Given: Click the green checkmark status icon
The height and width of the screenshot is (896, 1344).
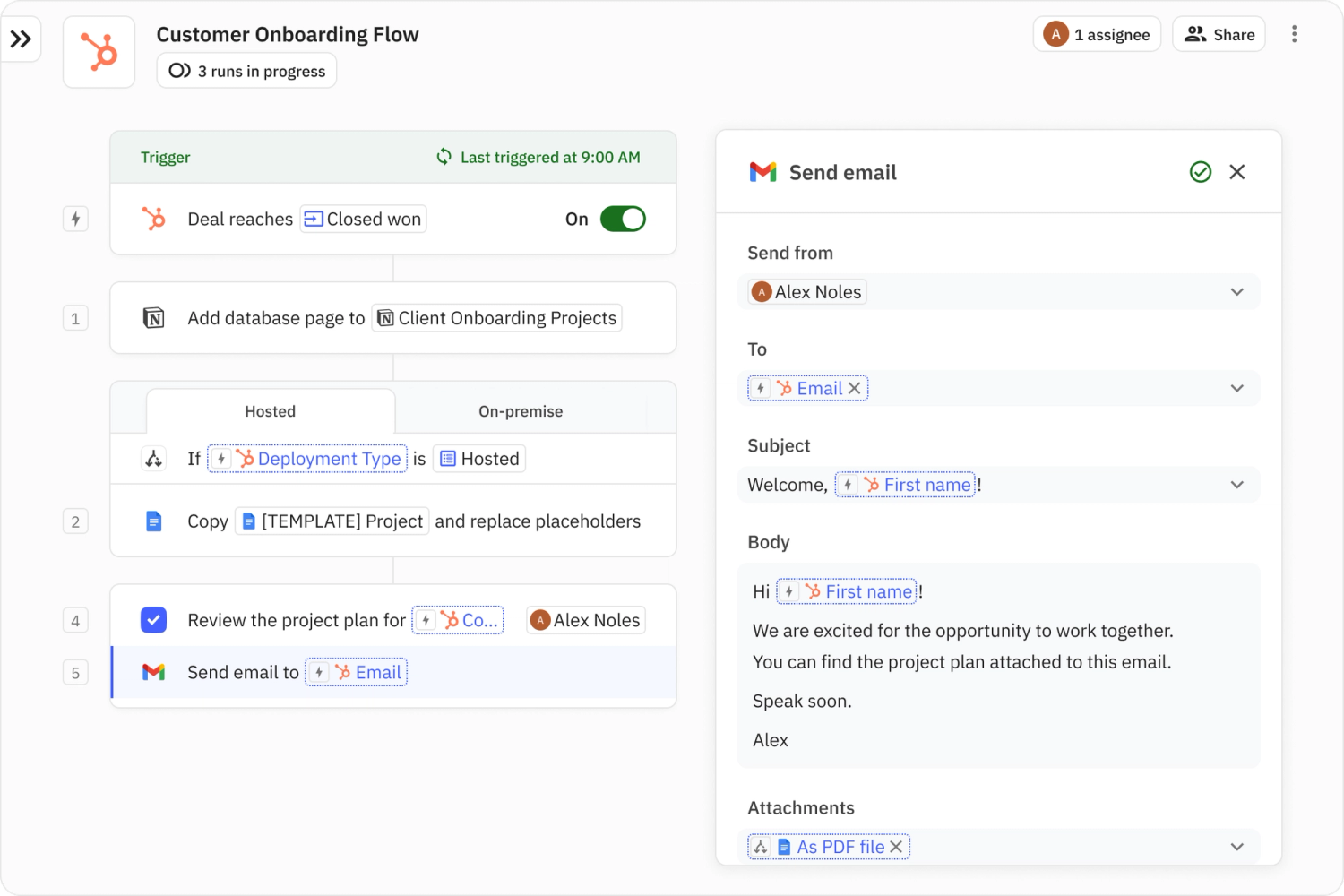Looking at the screenshot, I should tap(1201, 172).
